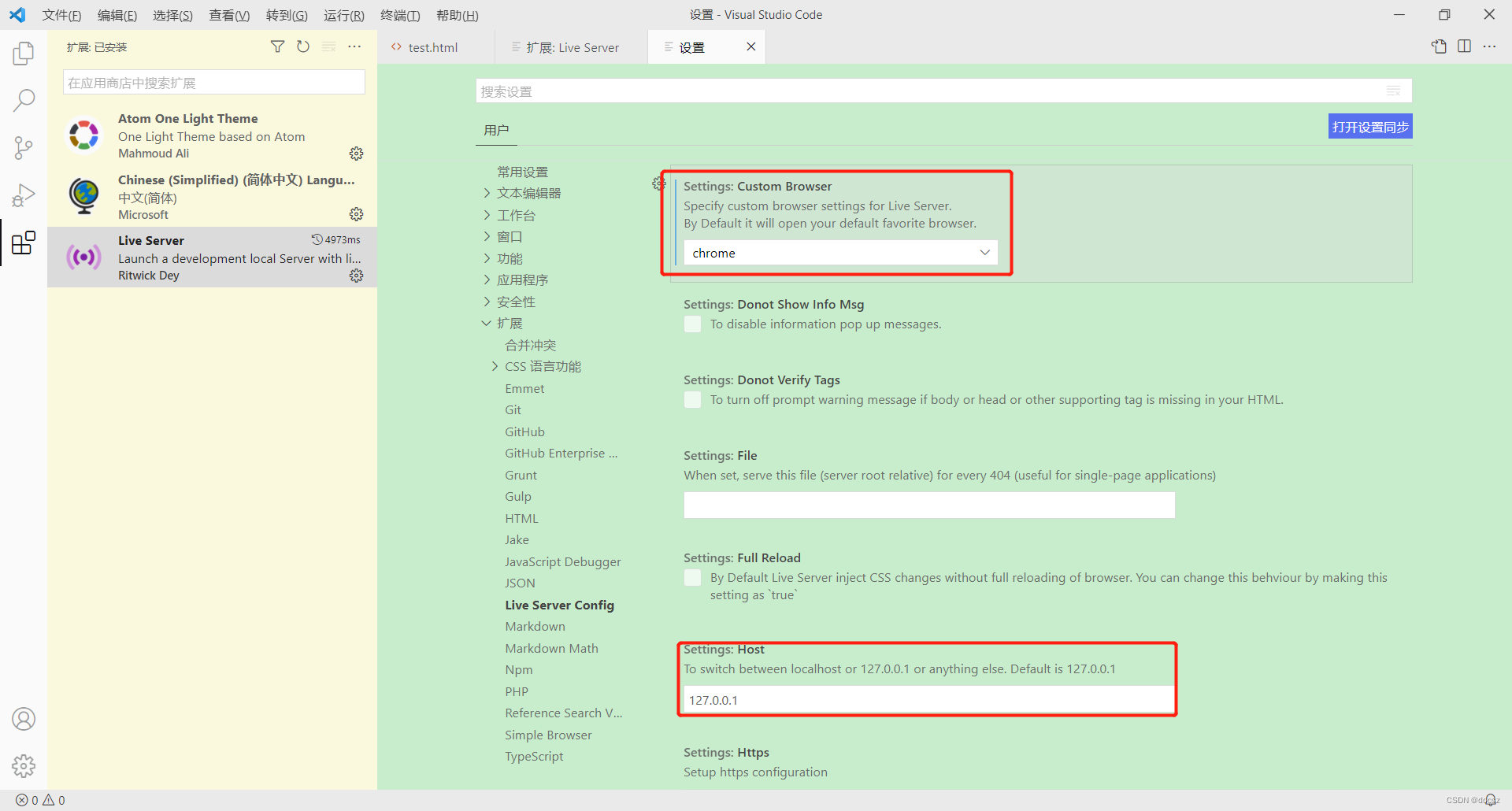Click the warnings count in status bar
The image size is (1512, 811).
[x=54, y=800]
